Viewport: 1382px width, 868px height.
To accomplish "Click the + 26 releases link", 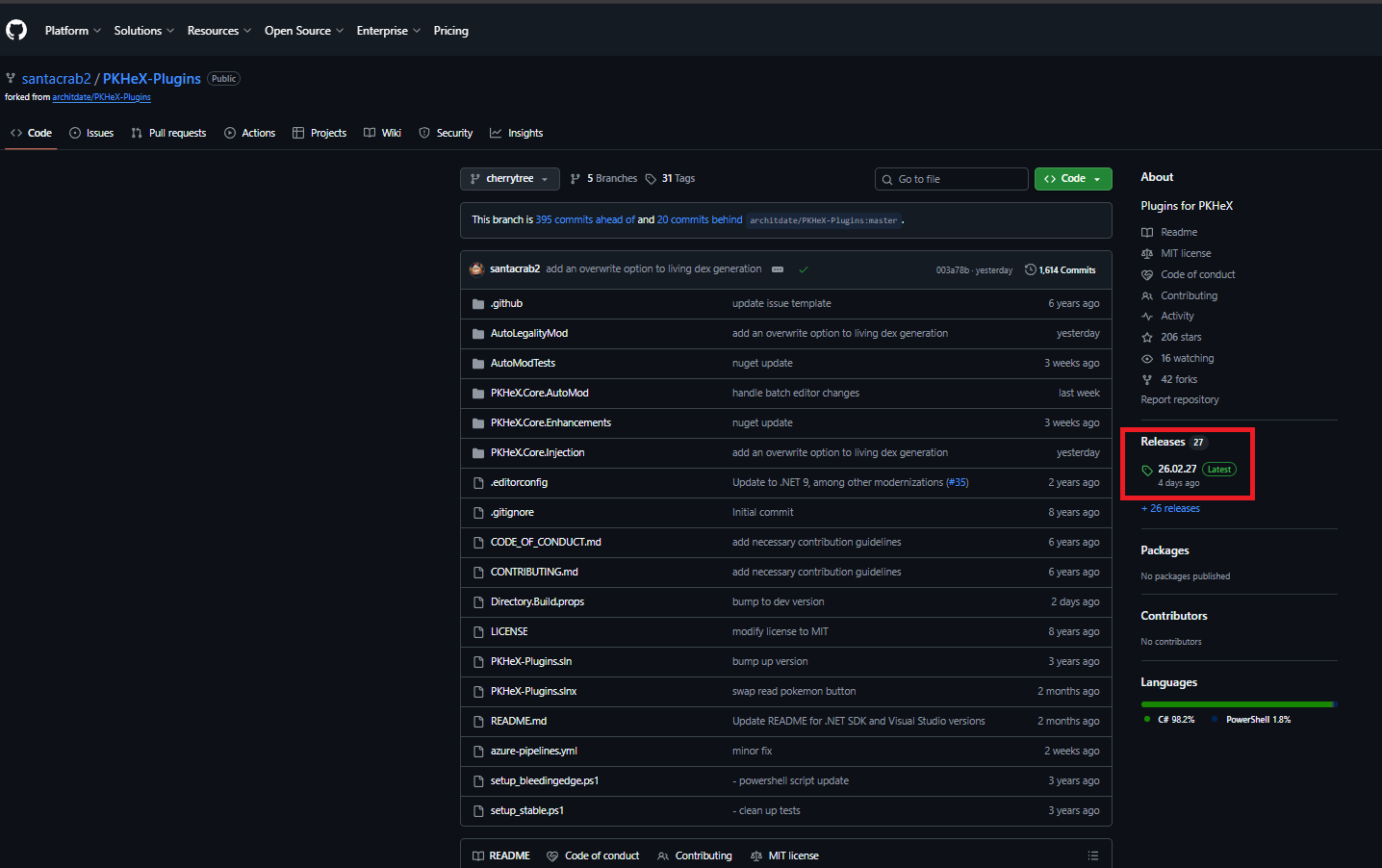I will click(x=1170, y=508).
